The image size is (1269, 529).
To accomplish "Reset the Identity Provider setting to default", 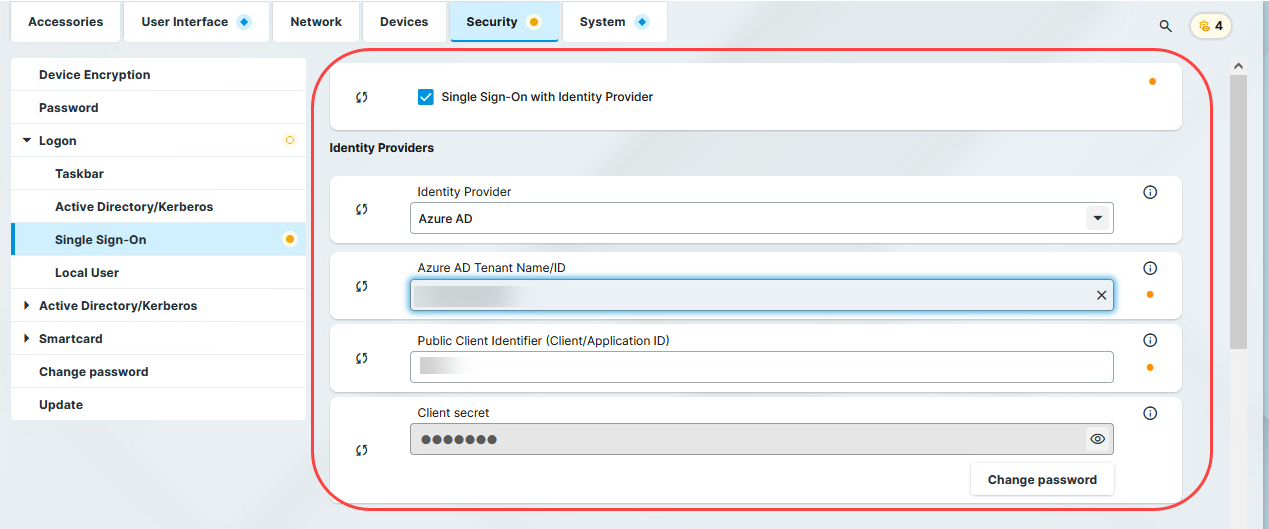I will (x=362, y=210).
